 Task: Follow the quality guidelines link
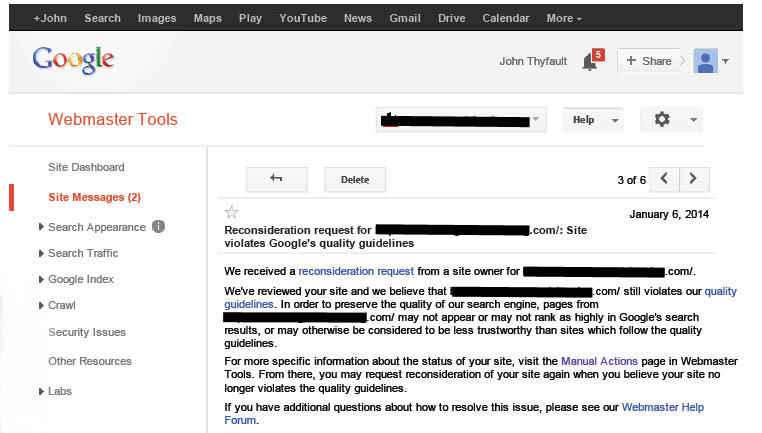coord(721,291)
